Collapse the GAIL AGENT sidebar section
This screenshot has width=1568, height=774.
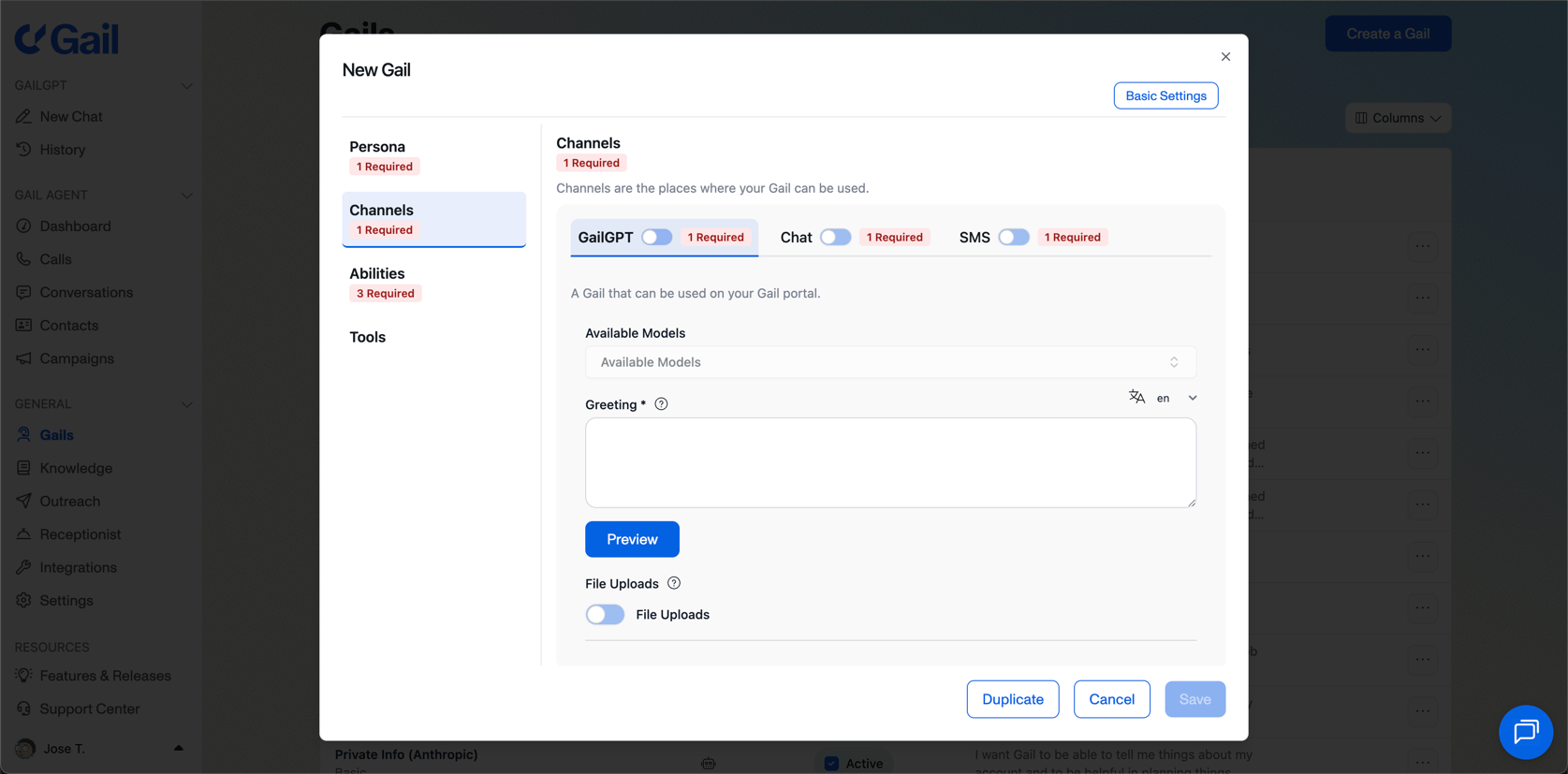click(x=186, y=196)
